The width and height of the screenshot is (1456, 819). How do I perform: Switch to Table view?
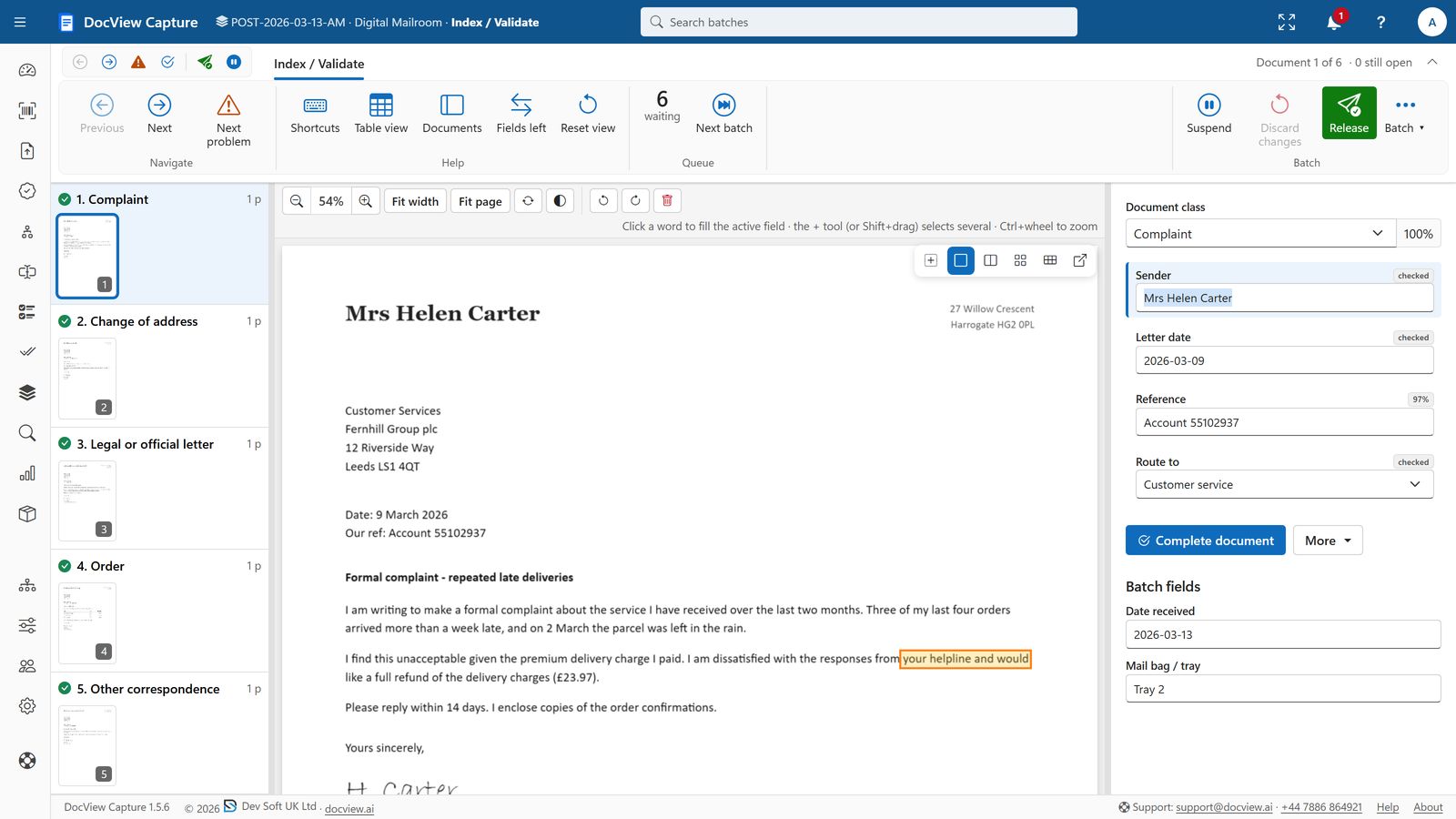point(381,114)
